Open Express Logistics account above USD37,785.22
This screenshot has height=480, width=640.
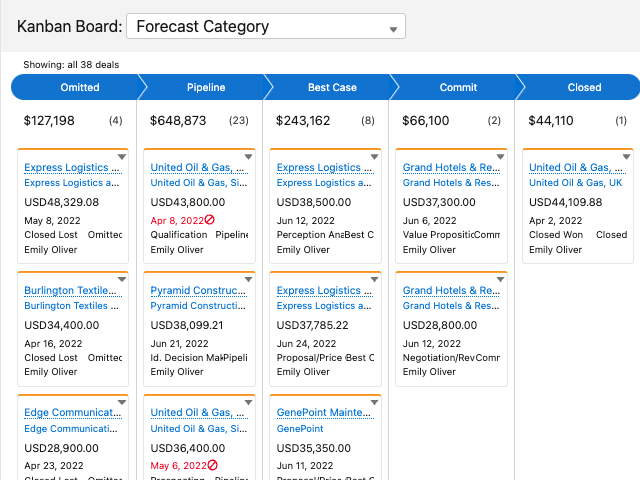click(x=324, y=306)
